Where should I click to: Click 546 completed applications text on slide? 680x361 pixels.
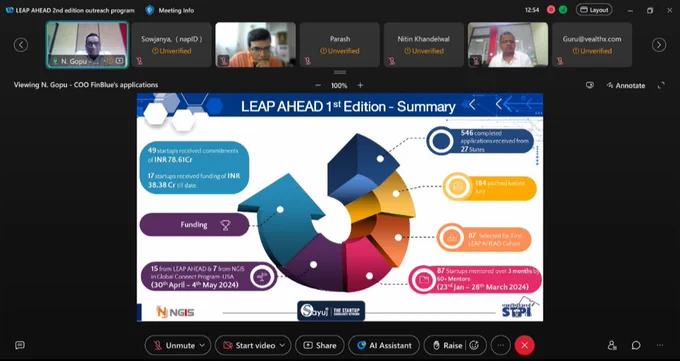tap(494, 141)
